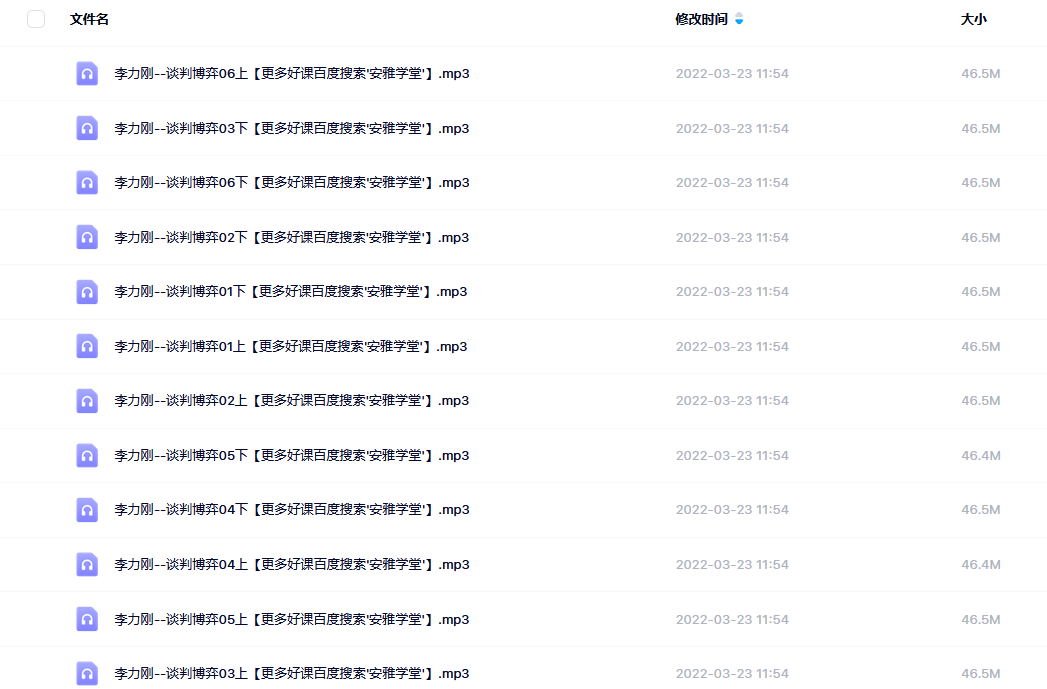Click audio icon of 谈判博弈04上 file

point(87,564)
